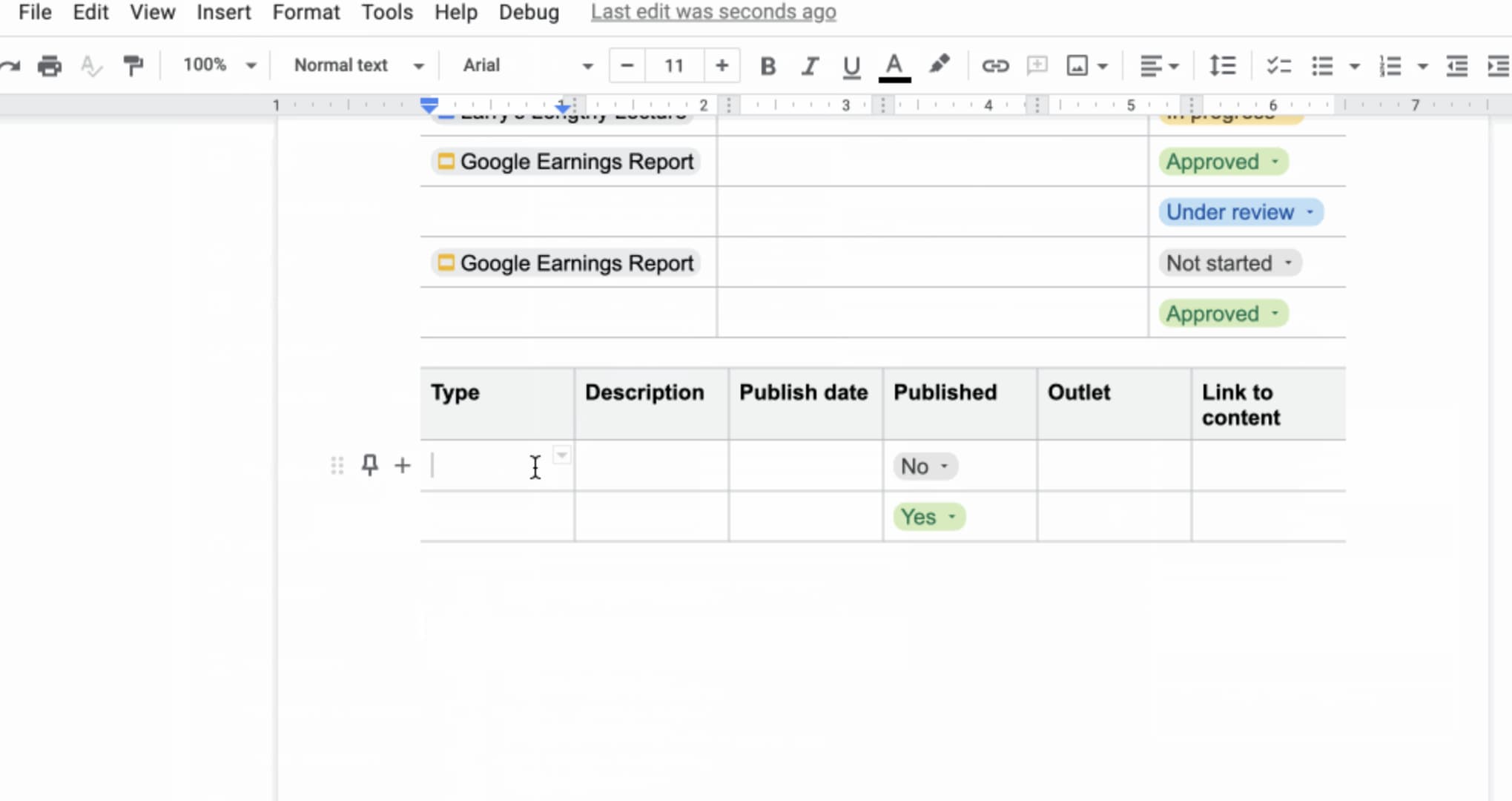Apply italic formatting
The width and height of the screenshot is (1512, 801).
pos(810,65)
